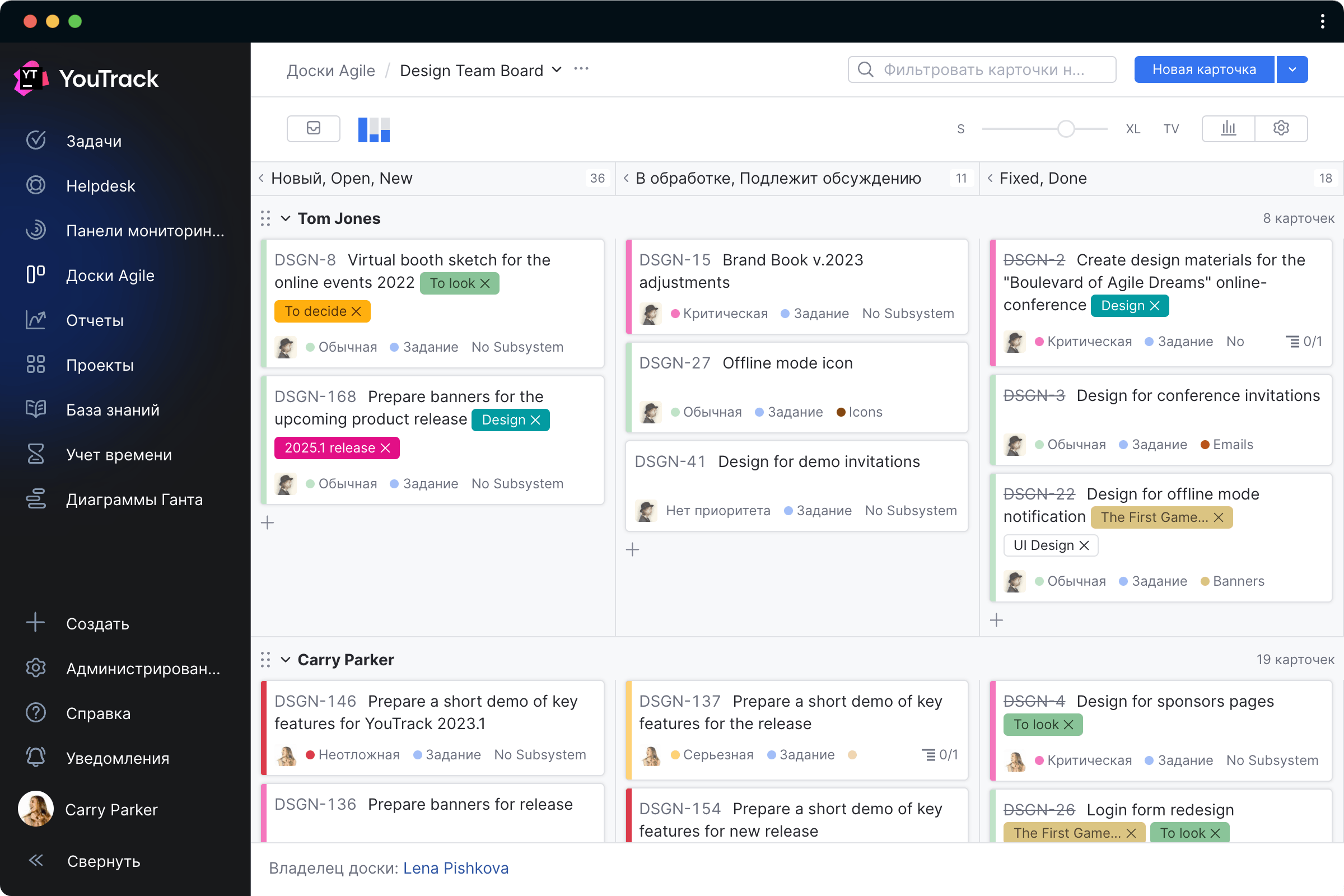Collapse the Tom Jones swimlane
1344x896 pixels.
click(286, 218)
